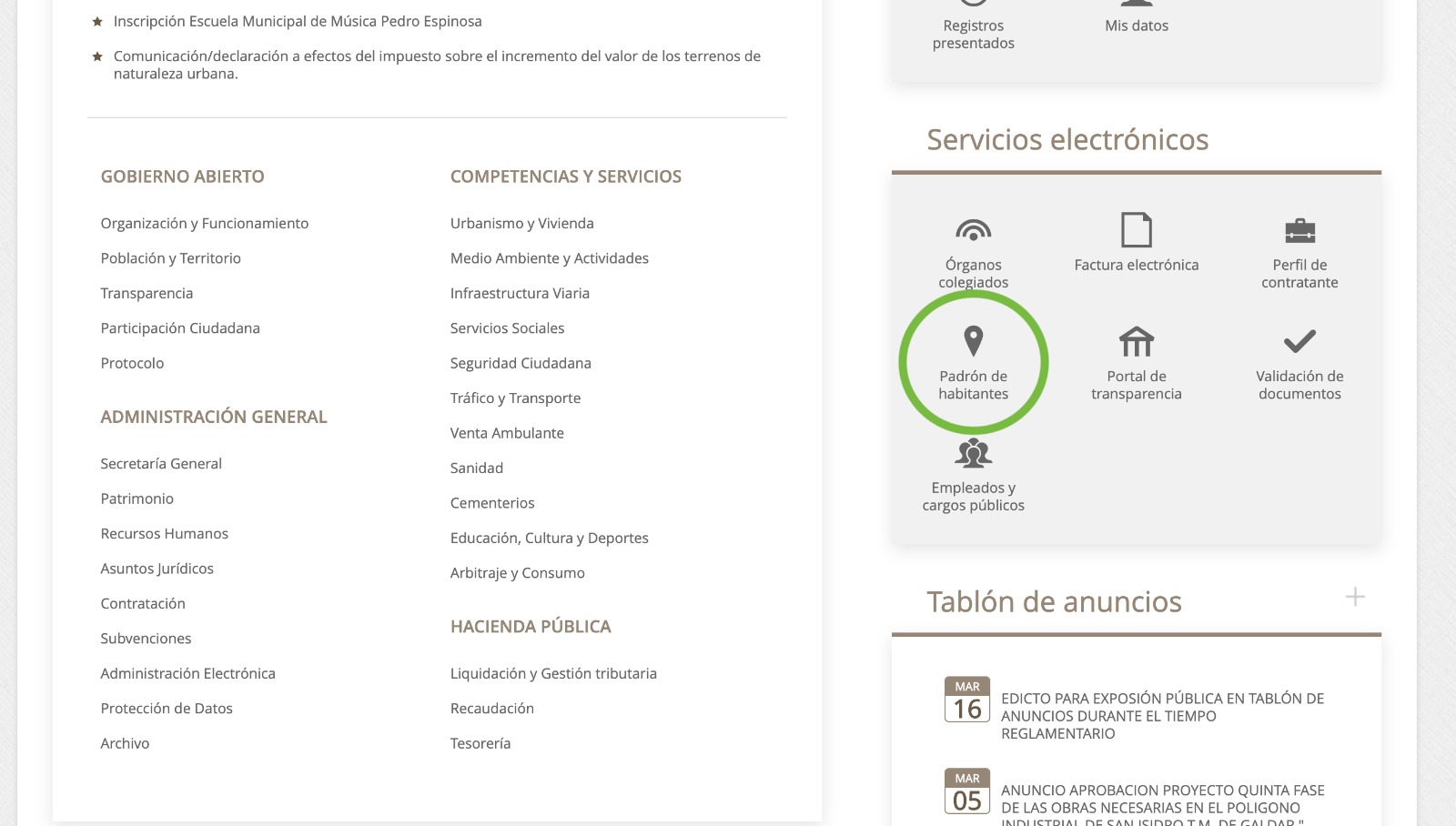Click the MAR 05 calendar date icon
Viewport: 1456px width, 826px height.
(967, 791)
